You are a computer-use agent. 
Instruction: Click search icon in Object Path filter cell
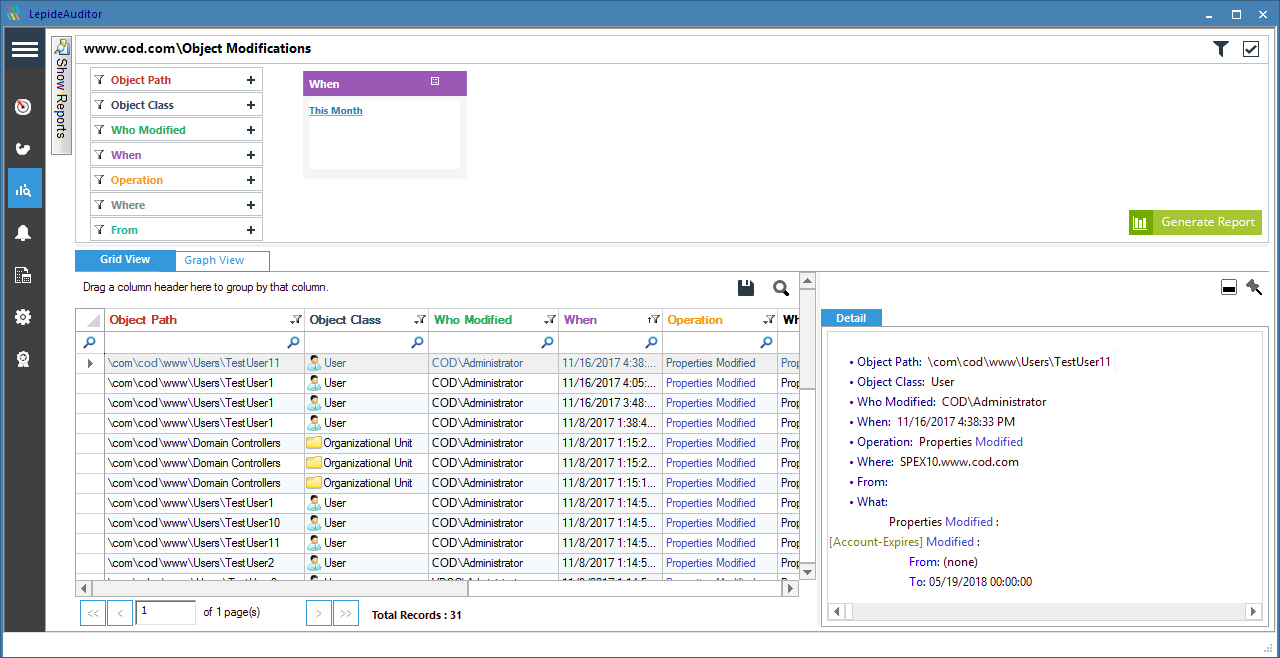coord(295,342)
